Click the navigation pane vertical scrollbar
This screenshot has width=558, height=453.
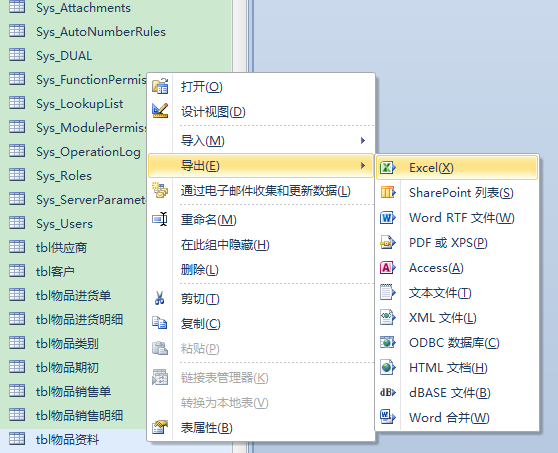239,226
